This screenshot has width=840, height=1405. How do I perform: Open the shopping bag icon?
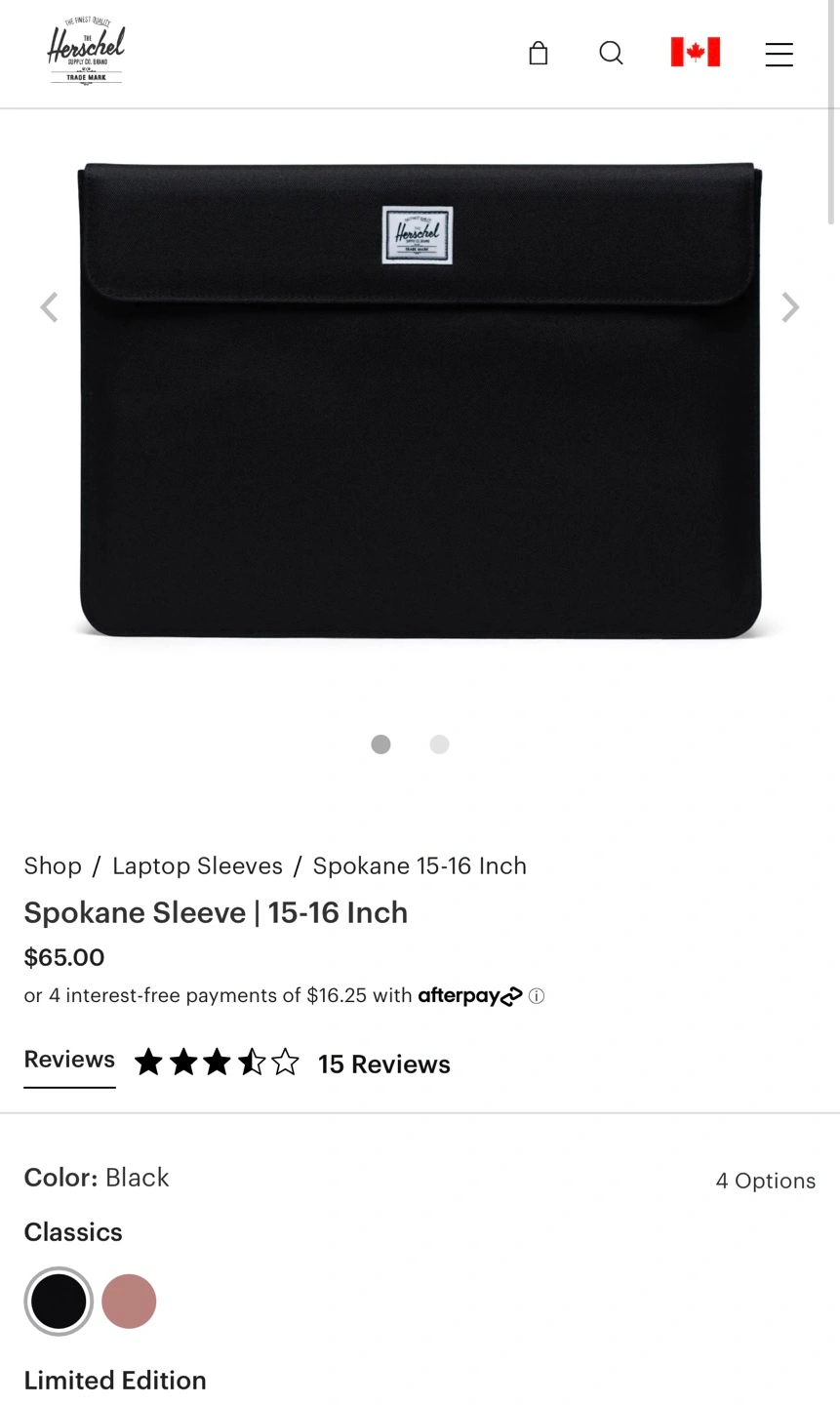pyautogui.click(x=538, y=53)
